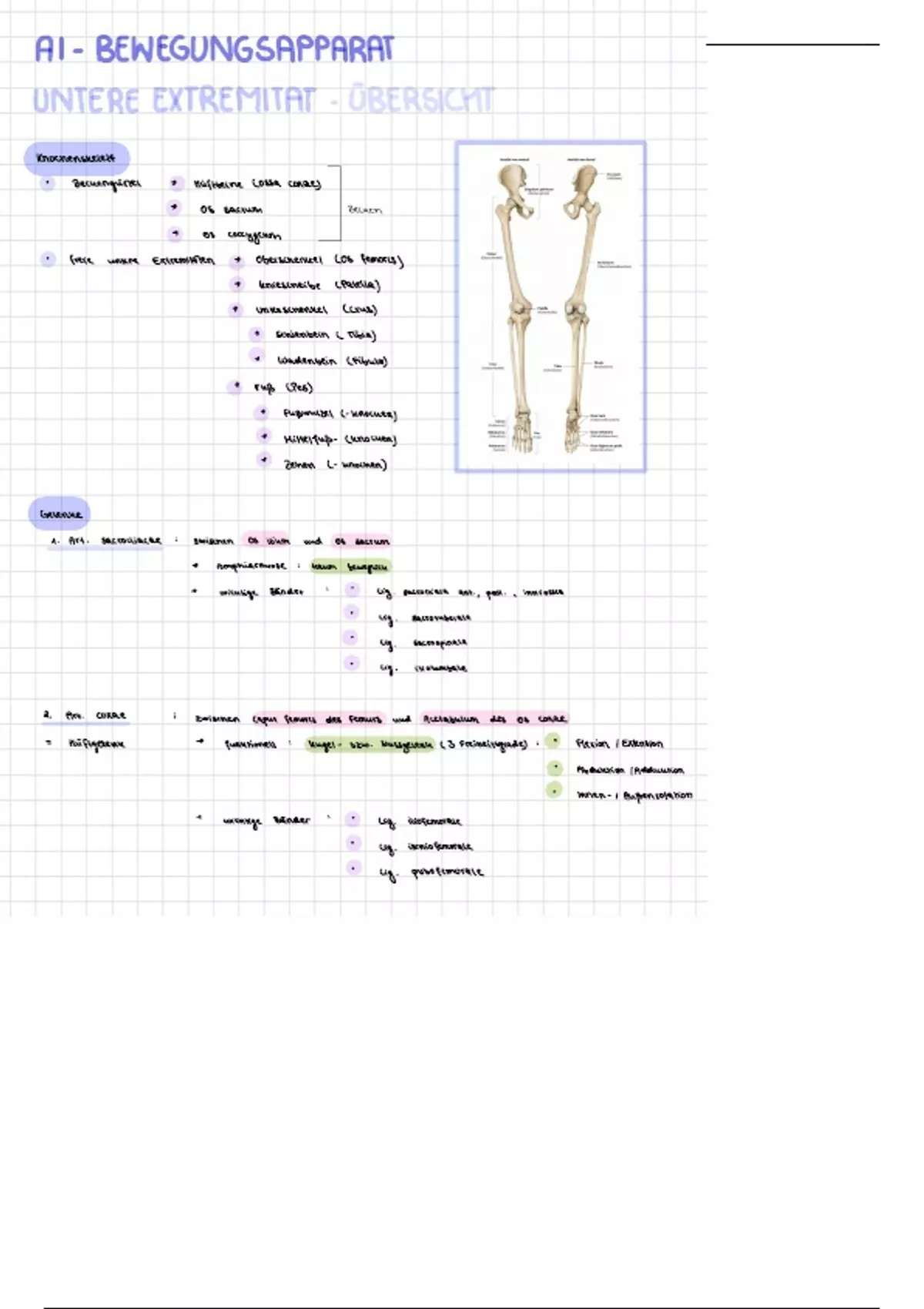Click the bullet before 'Freie untere Extremitäten'
This screenshot has width=924, height=1309.
[49, 259]
